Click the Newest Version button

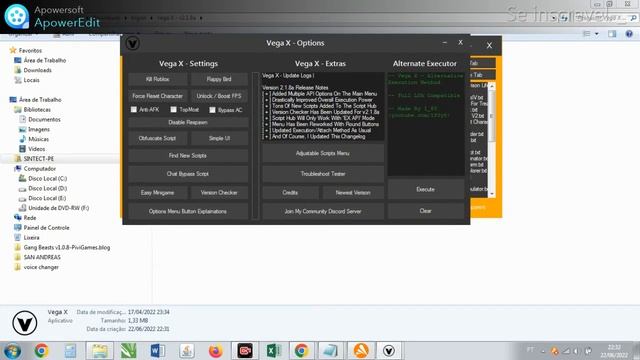pos(353,193)
